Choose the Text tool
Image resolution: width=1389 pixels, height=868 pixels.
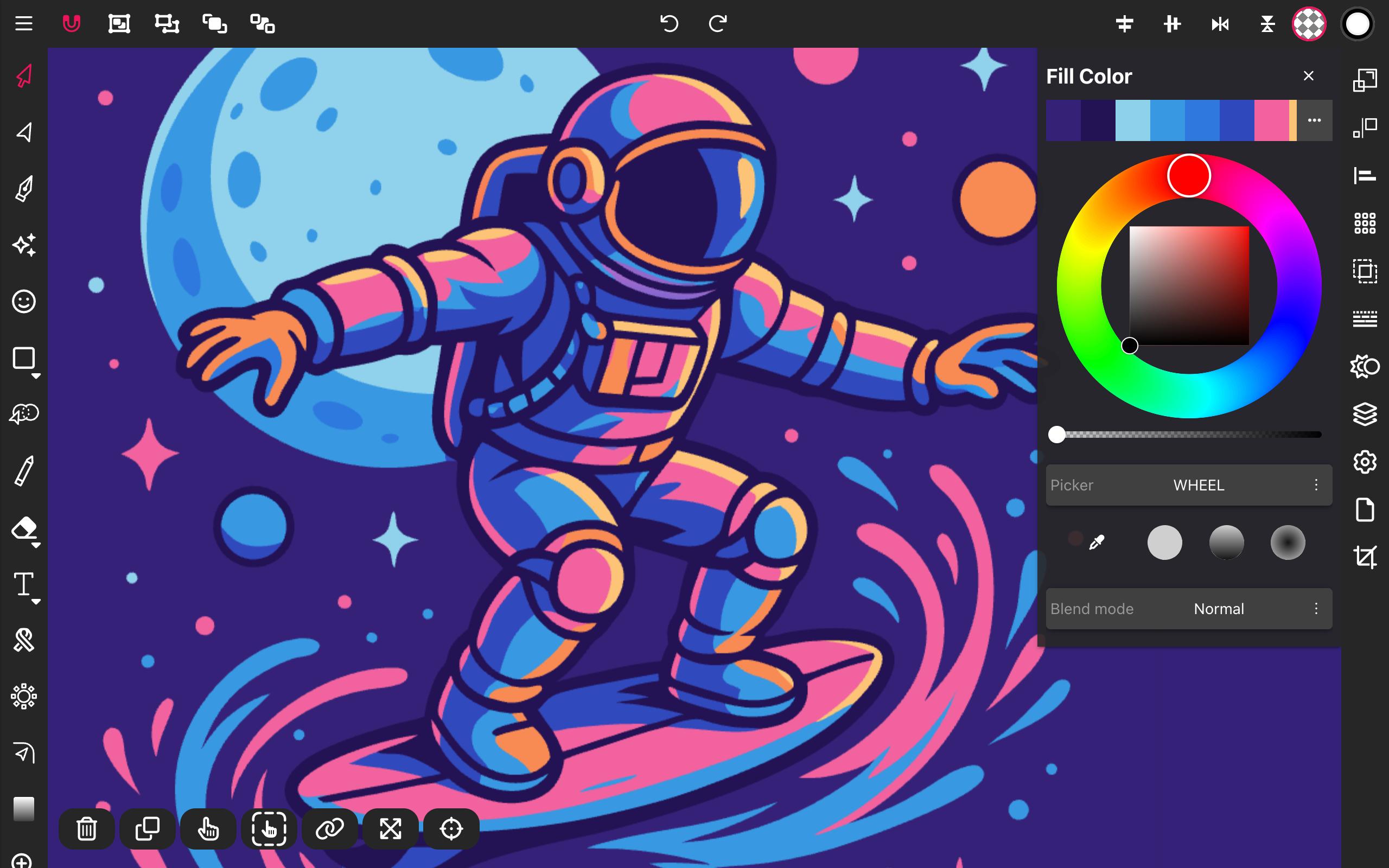(x=24, y=584)
